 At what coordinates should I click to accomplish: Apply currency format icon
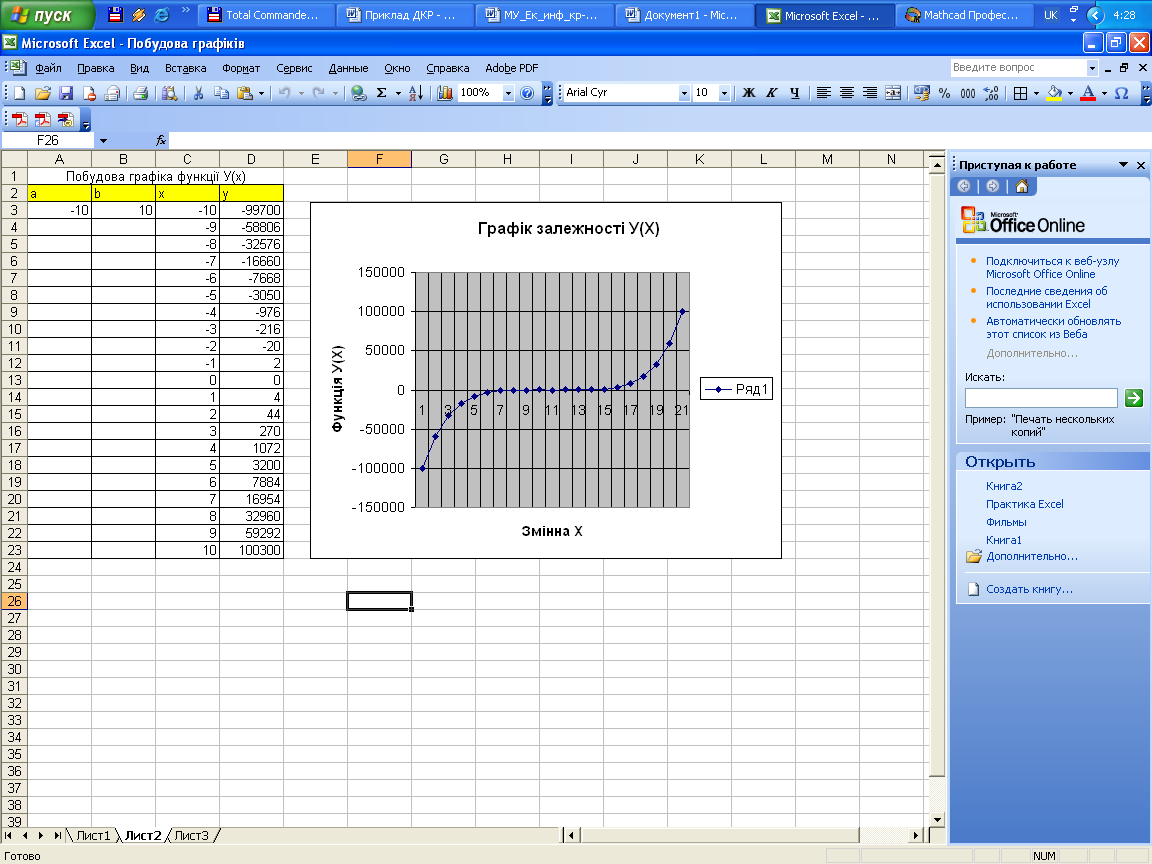click(921, 93)
